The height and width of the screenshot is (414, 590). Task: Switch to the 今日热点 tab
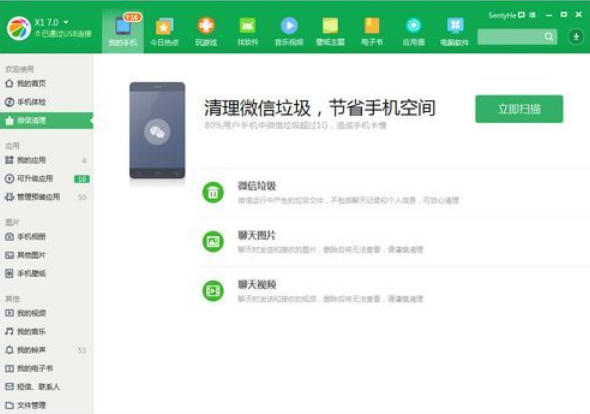(164, 31)
